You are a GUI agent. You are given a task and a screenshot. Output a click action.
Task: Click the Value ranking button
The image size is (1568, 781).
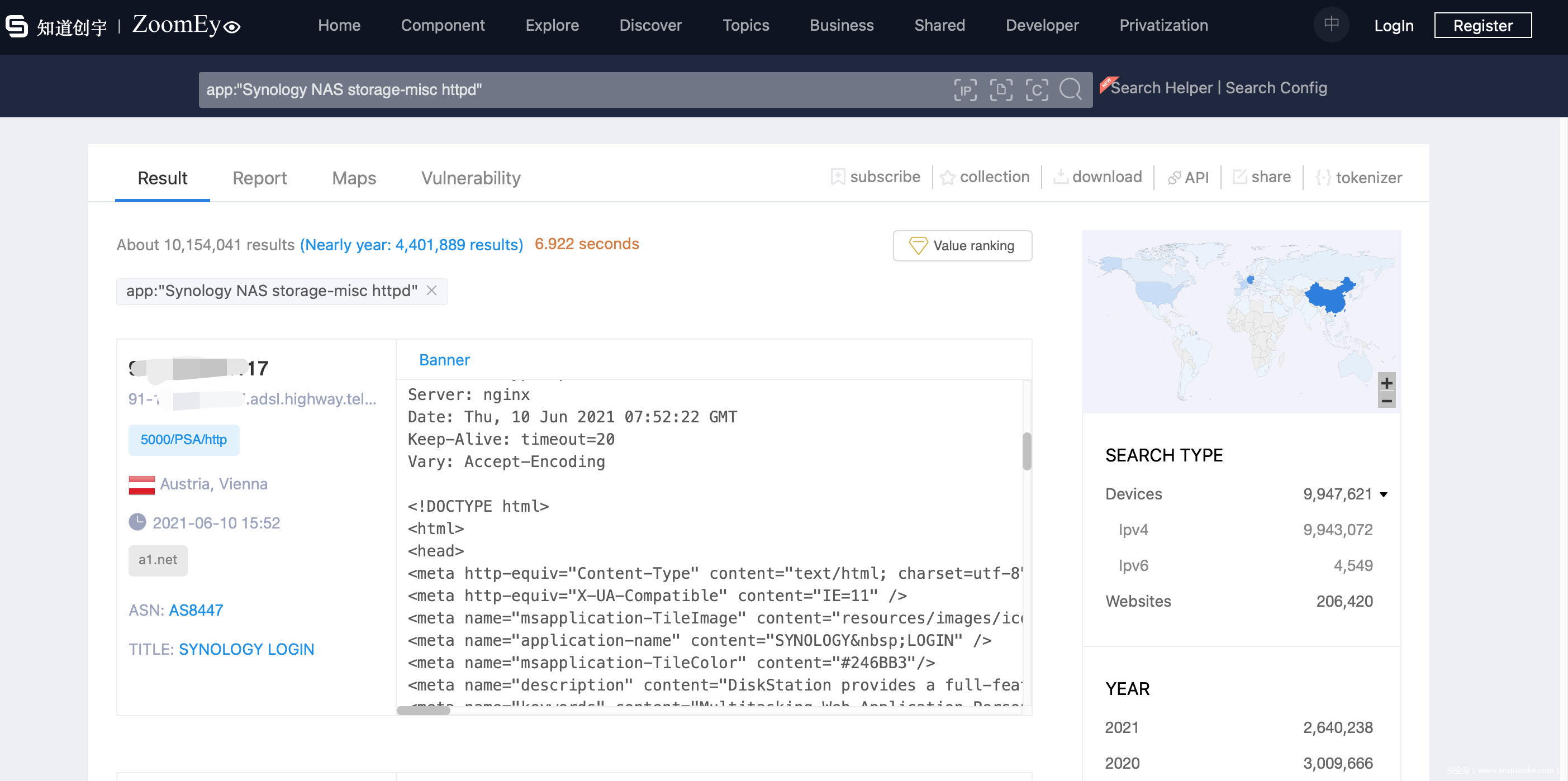(x=962, y=246)
